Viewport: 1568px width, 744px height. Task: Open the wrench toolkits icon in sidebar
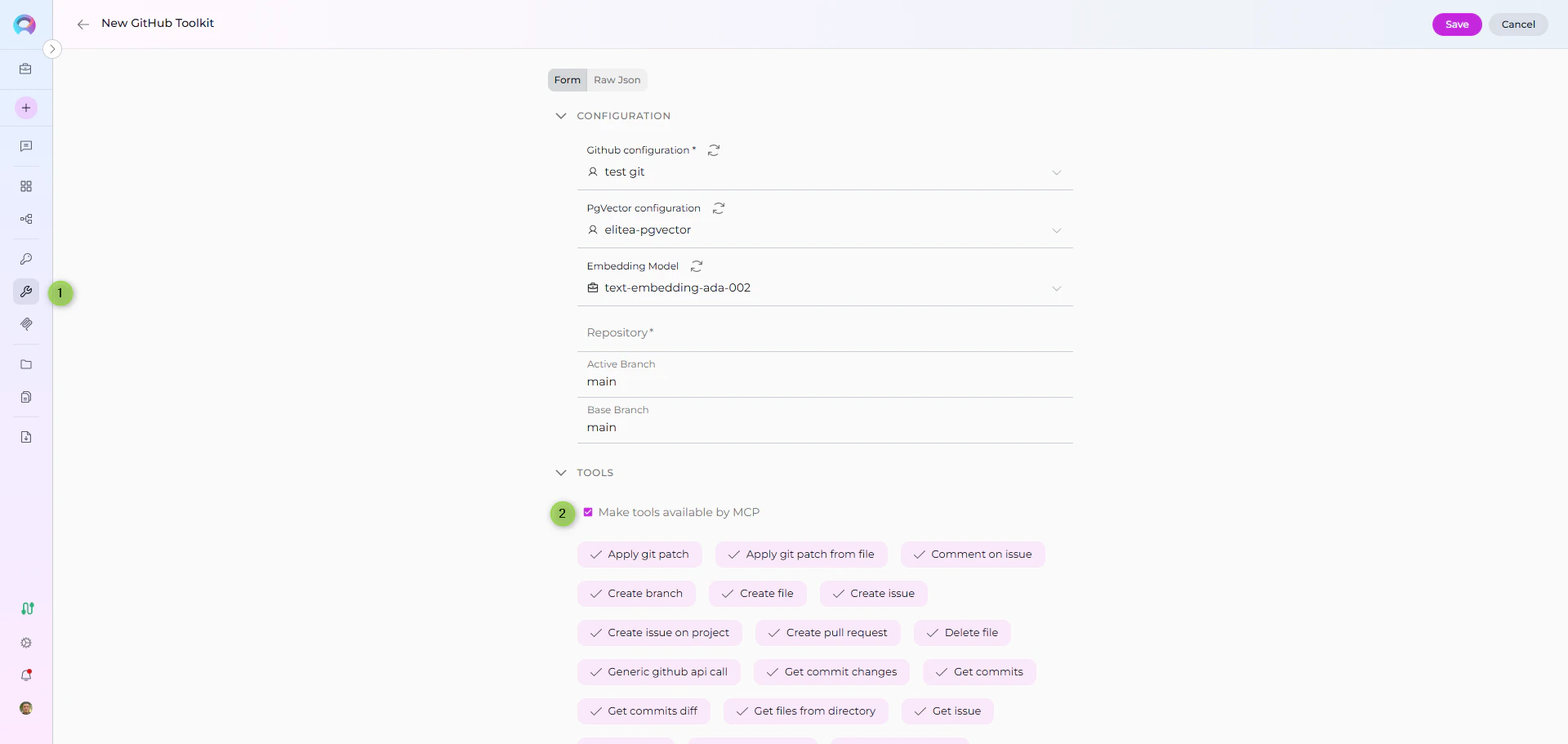pos(25,292)
